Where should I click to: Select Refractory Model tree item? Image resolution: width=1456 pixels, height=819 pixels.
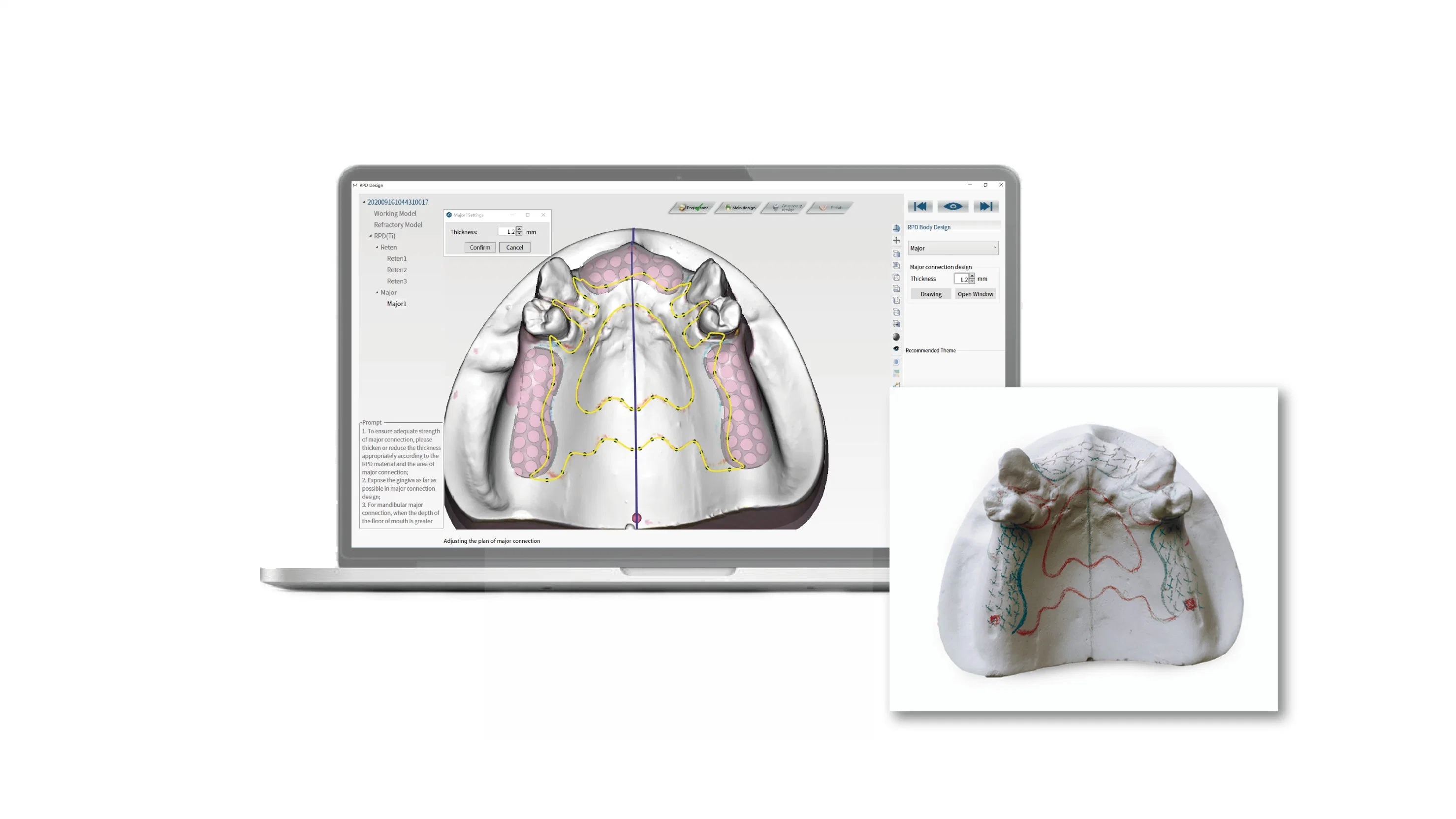click(398, 224)
